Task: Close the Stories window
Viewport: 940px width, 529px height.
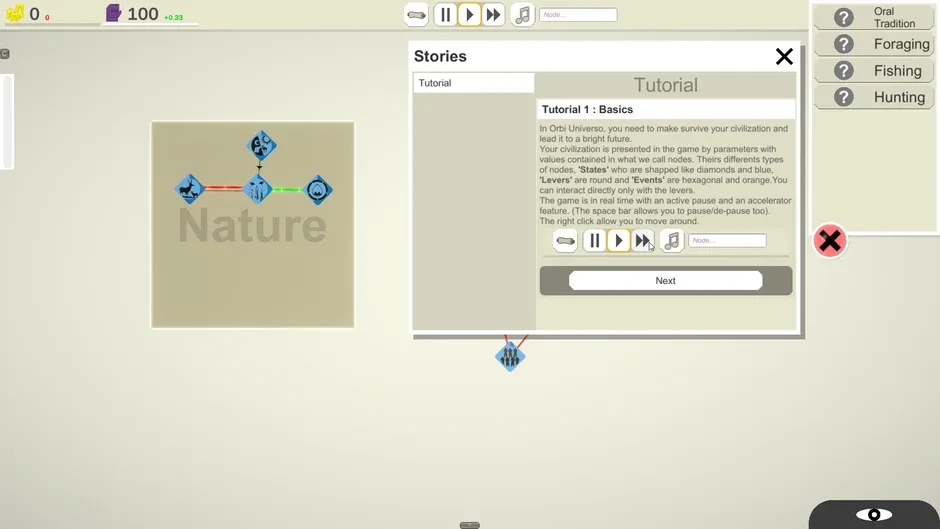Action: 784,56
